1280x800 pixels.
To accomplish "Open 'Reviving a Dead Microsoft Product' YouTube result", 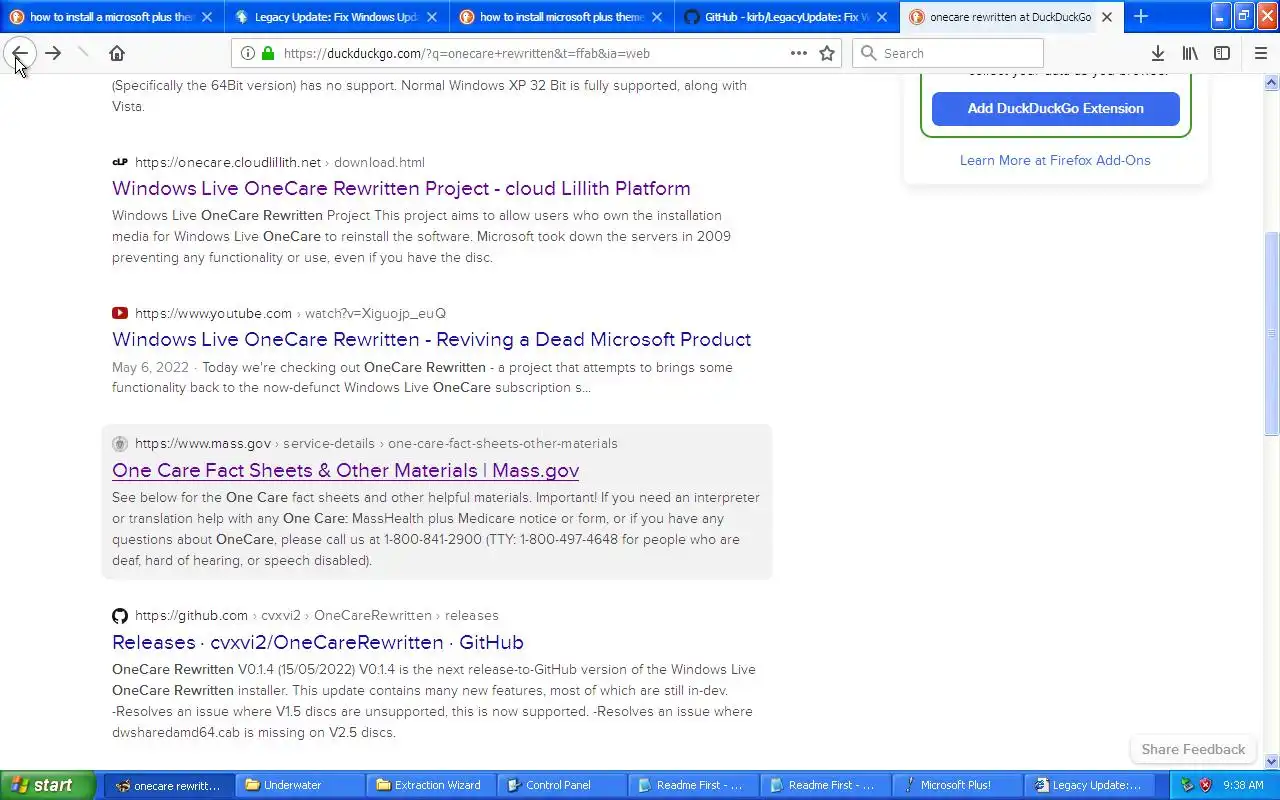I will [x=431, y=339].
